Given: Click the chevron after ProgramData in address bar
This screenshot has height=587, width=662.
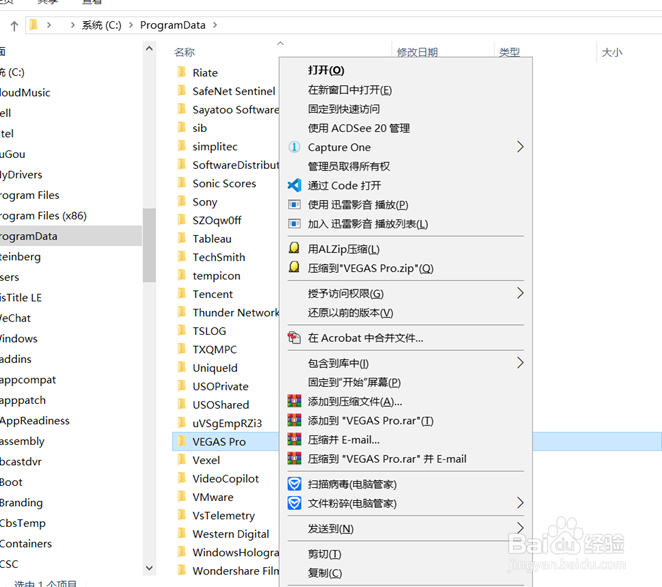Looking at the screenshot, I should coord(215,25).
